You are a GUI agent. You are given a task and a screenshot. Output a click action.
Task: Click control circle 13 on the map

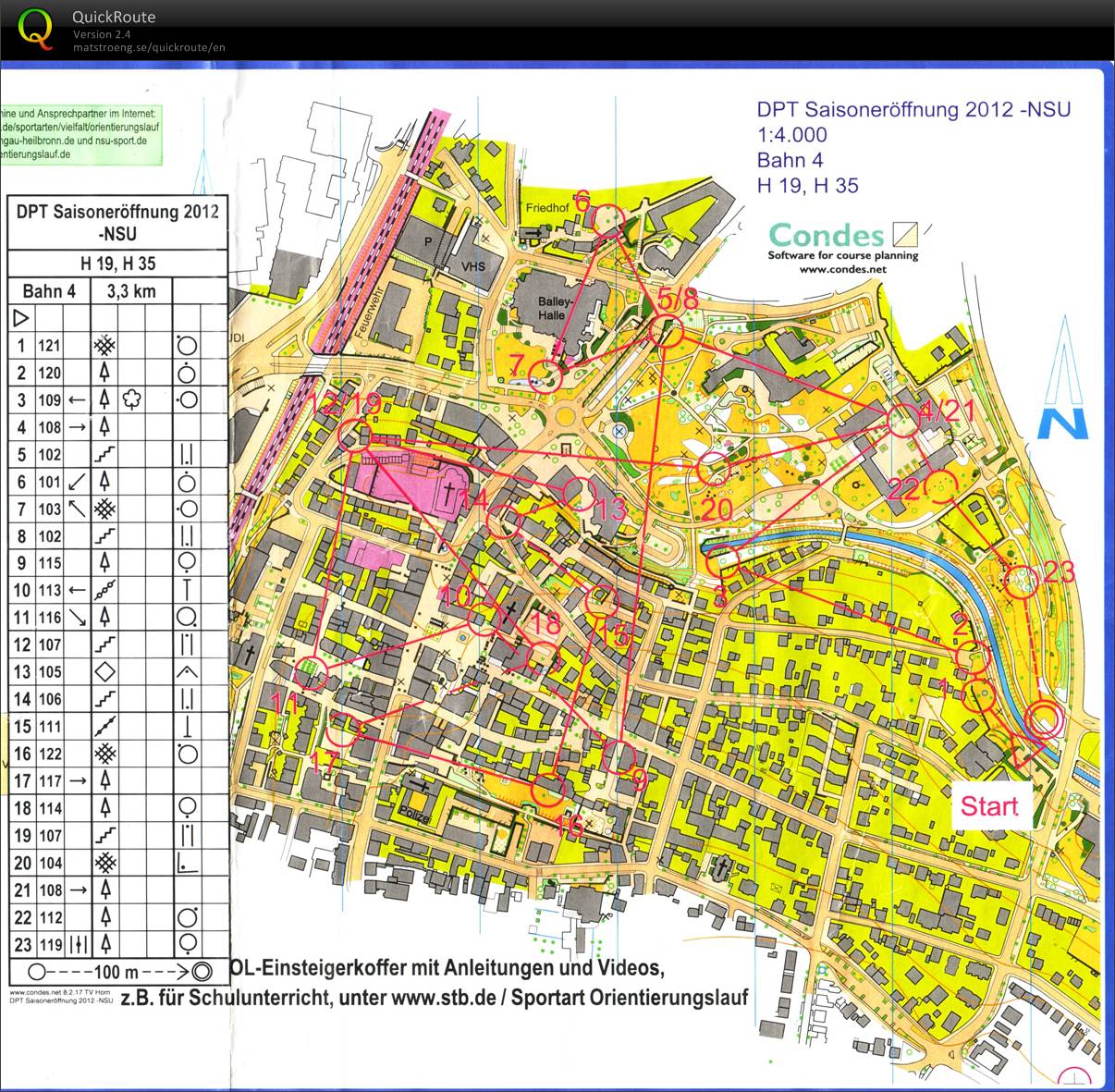tap(579, 493)
